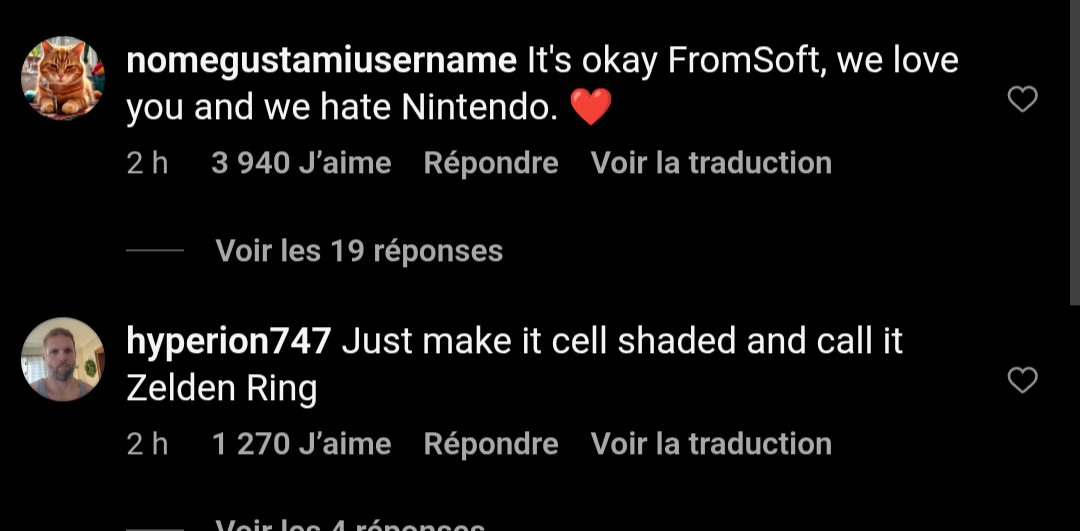Click the "2 h" timestamp on hyperion747's comment
Viewport: 1080px width, 531px height.
coord(147,444)
